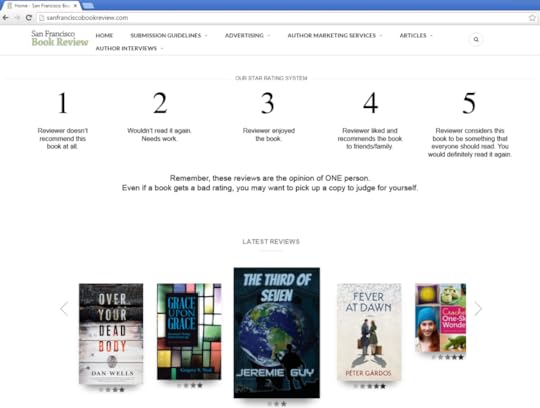Open the ARTICLES menu
The image size is (540, 408).
coord(413,35)
